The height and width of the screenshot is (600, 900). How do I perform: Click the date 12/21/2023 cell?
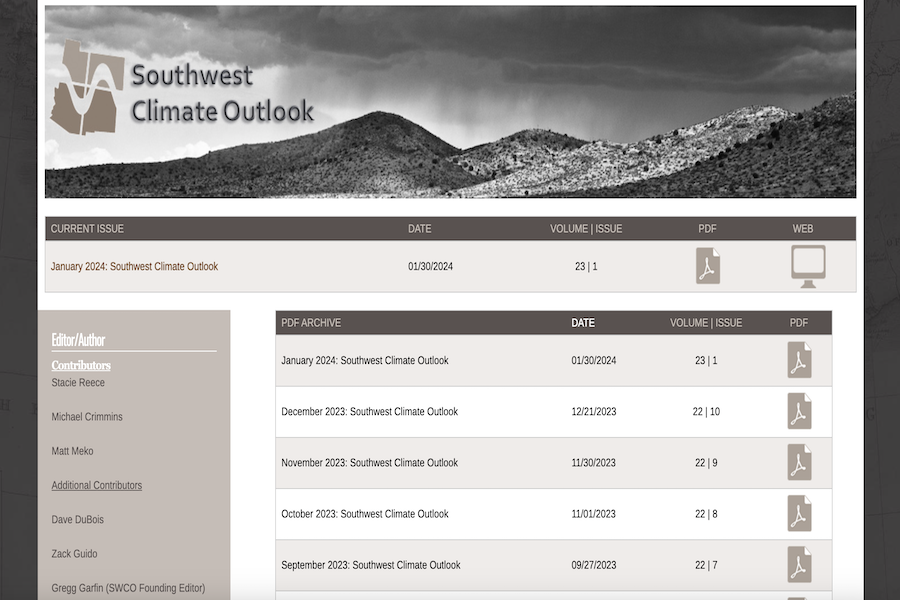593,412
